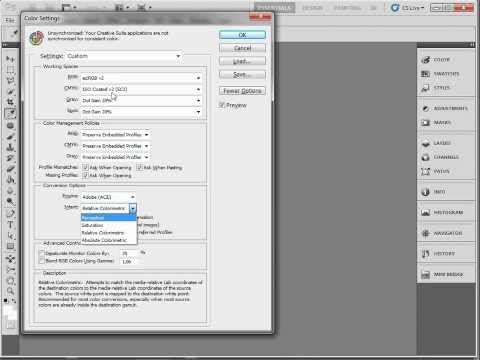Choose Relative Colorimetric from Intent list
The width and height of the screenshot is (480, 360).
click(x=109, y=233)
